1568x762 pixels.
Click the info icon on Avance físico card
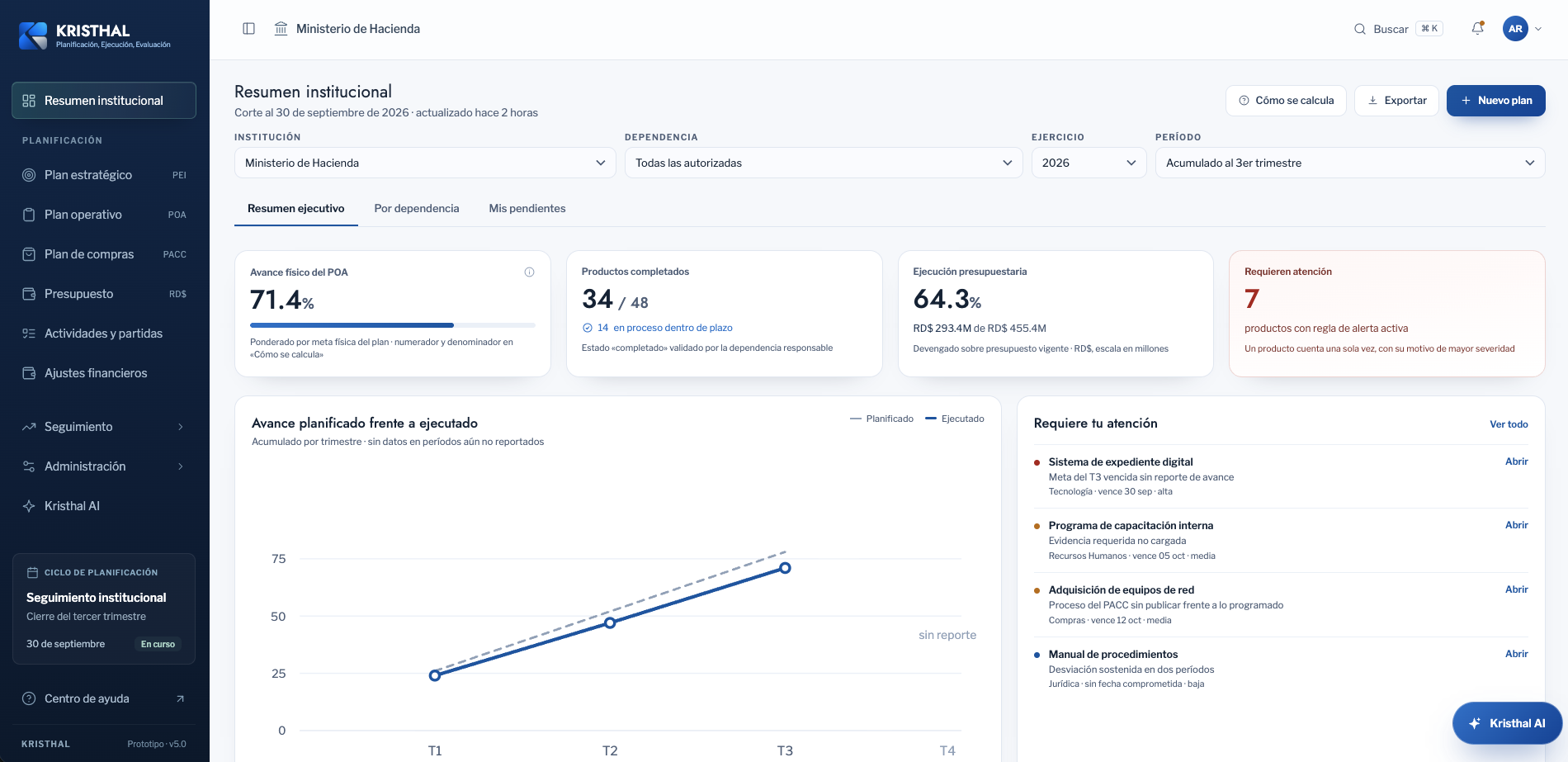[529, 272]
